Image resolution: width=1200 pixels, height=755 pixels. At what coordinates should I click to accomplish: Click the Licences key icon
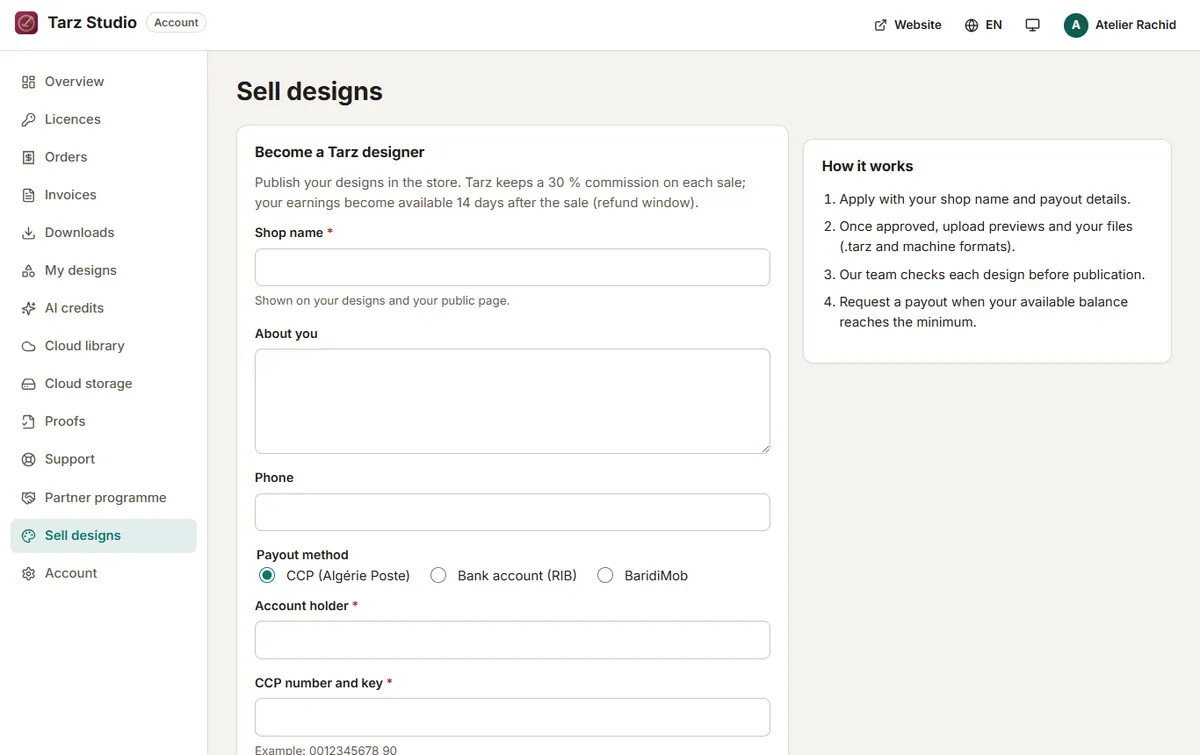28,120
